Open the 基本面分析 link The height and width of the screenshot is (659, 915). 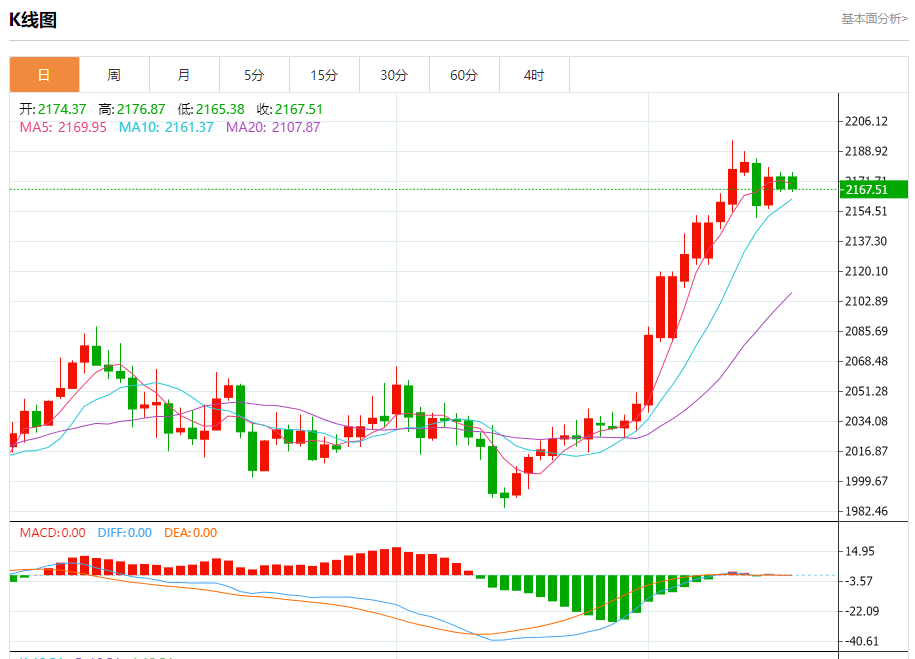coord(874,19)
